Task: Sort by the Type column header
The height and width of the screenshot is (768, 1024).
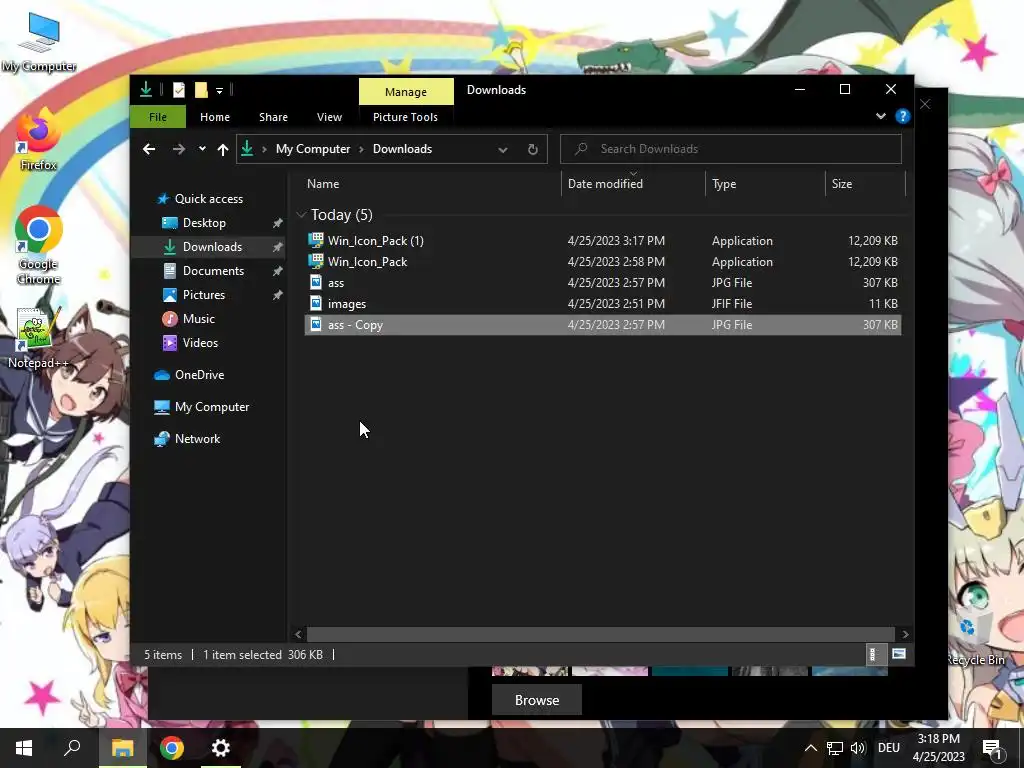Action: 765,184
